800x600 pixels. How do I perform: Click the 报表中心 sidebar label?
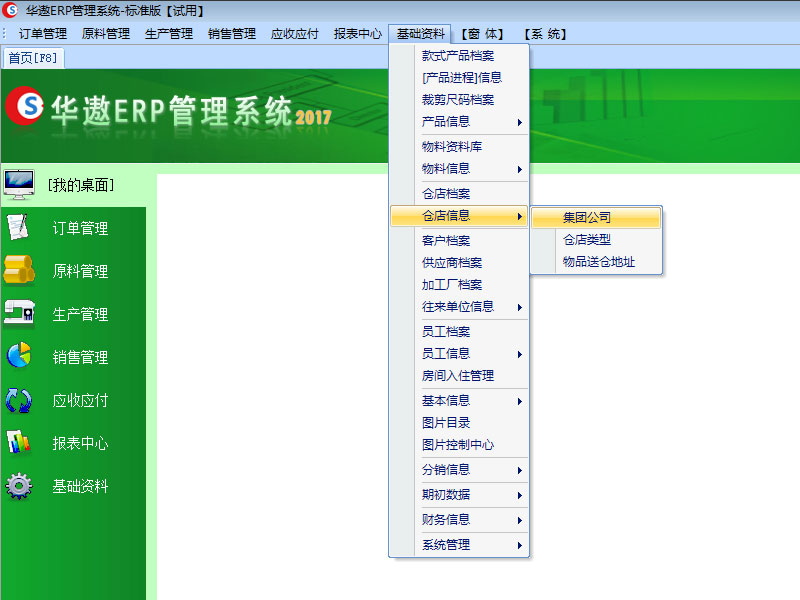tap(81, 443)
